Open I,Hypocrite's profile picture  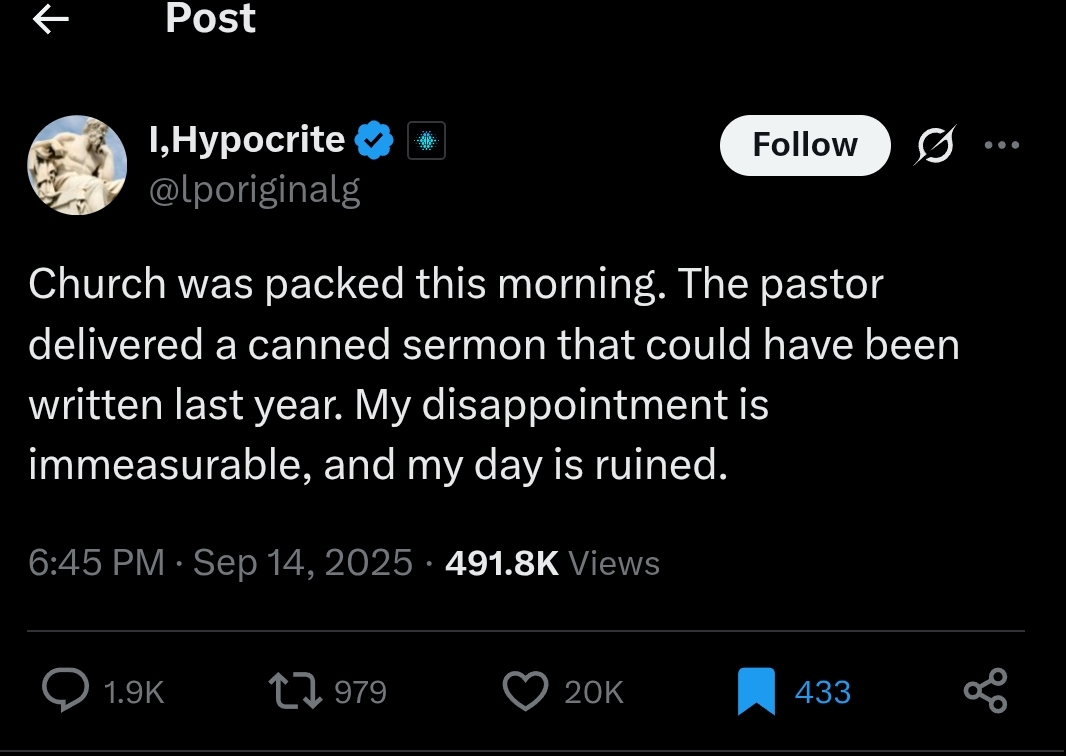77,165
